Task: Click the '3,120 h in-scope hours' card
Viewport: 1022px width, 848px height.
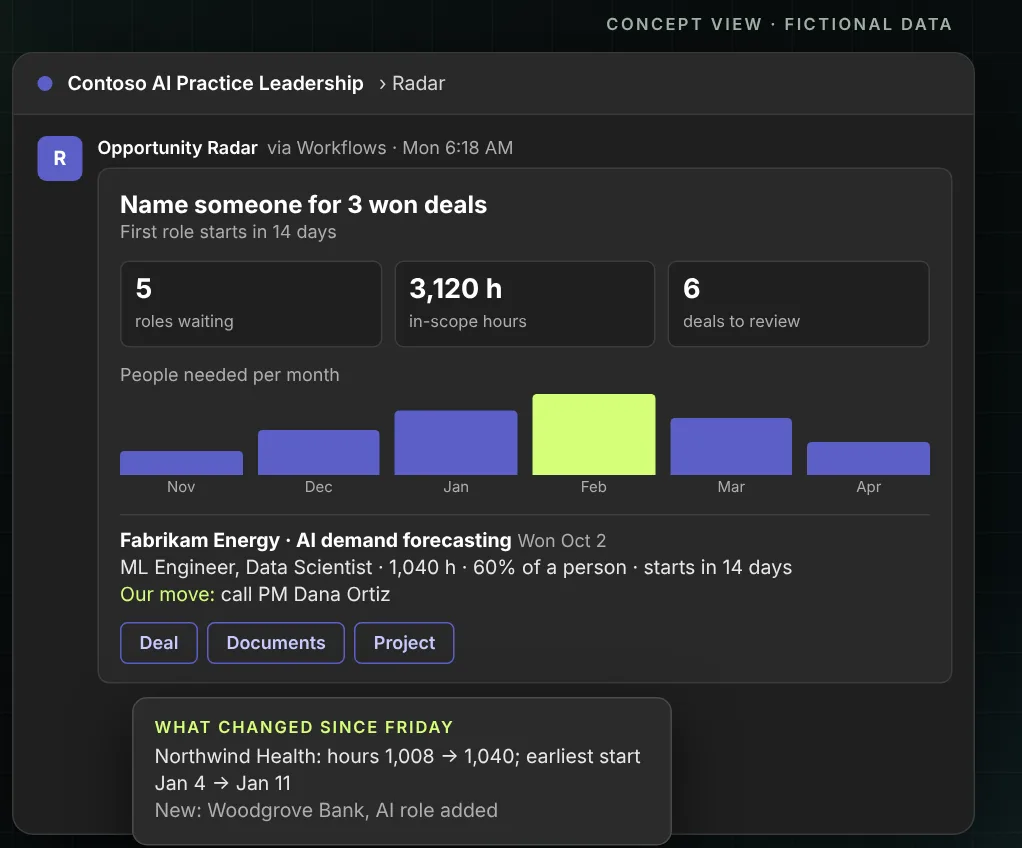Action: [x=525, y=304]
